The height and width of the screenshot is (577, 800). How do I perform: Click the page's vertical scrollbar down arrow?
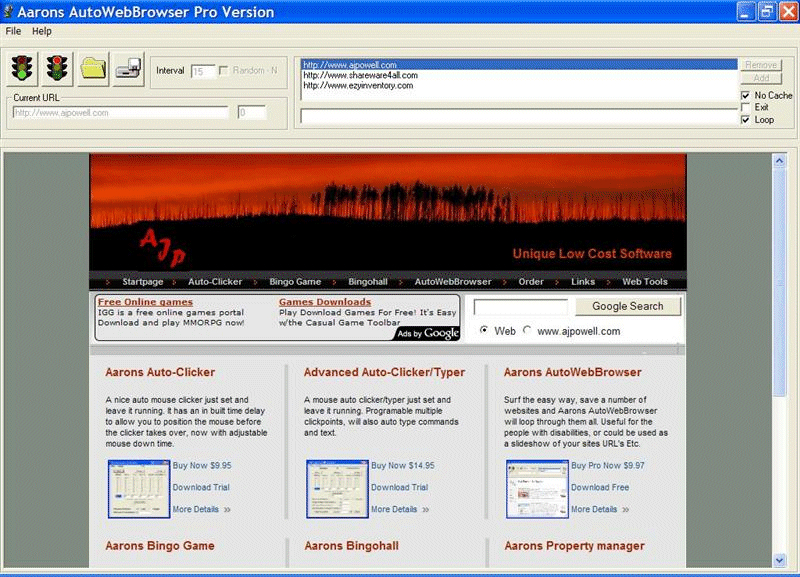coord(780,560)
